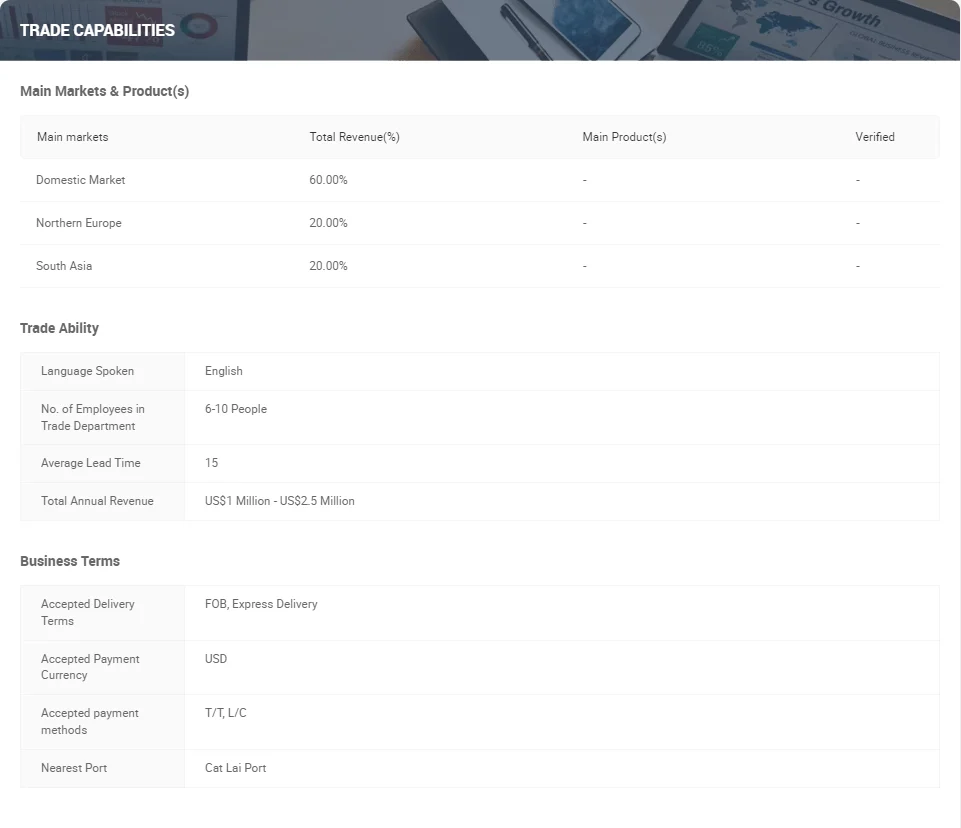Image resolution: width=961 pixels, height=828 pixels.
Task: Select No. of Employees in Trade Department label
Action: [x=93, y=417]
